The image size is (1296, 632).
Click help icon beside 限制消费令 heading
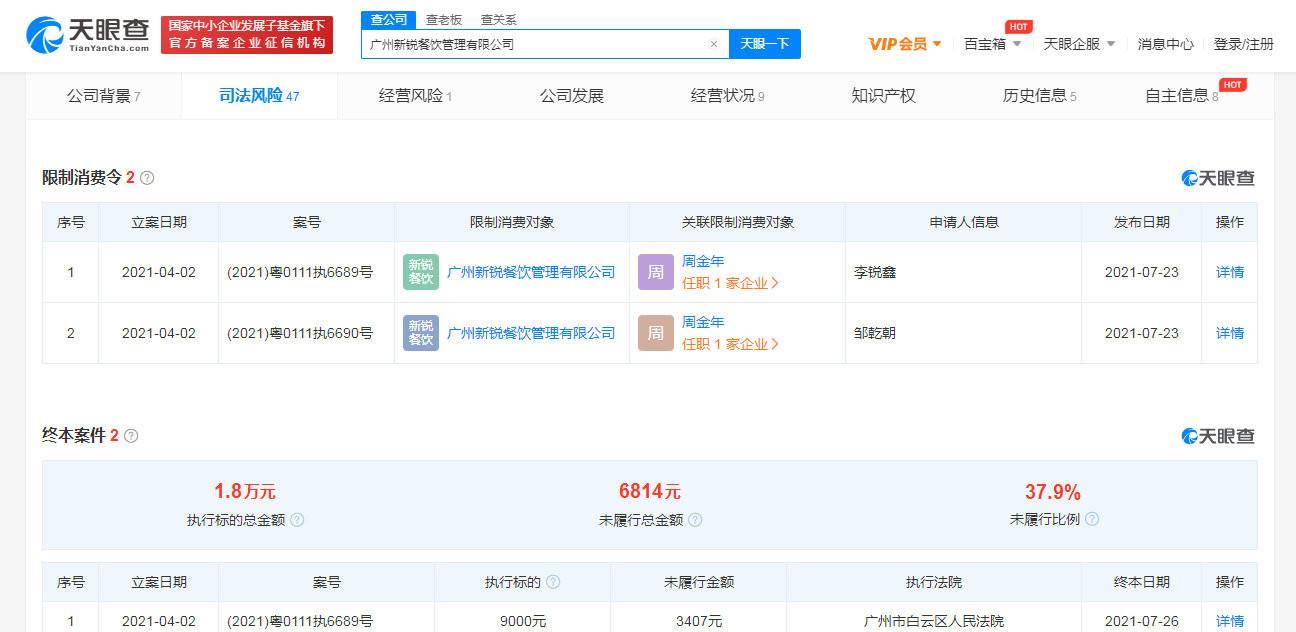click(147, 178)
